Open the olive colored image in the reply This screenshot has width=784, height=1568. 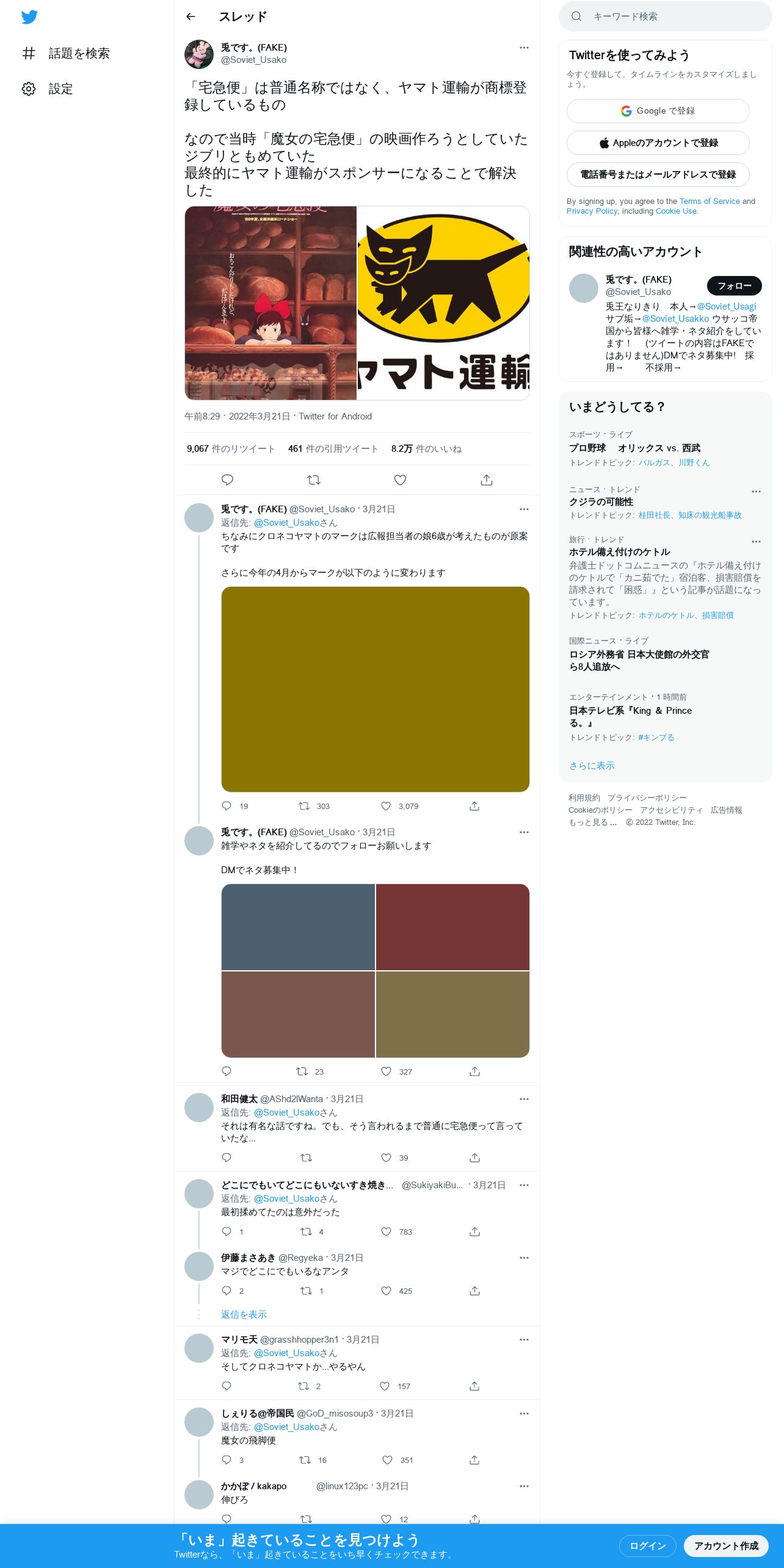[375, 689]
